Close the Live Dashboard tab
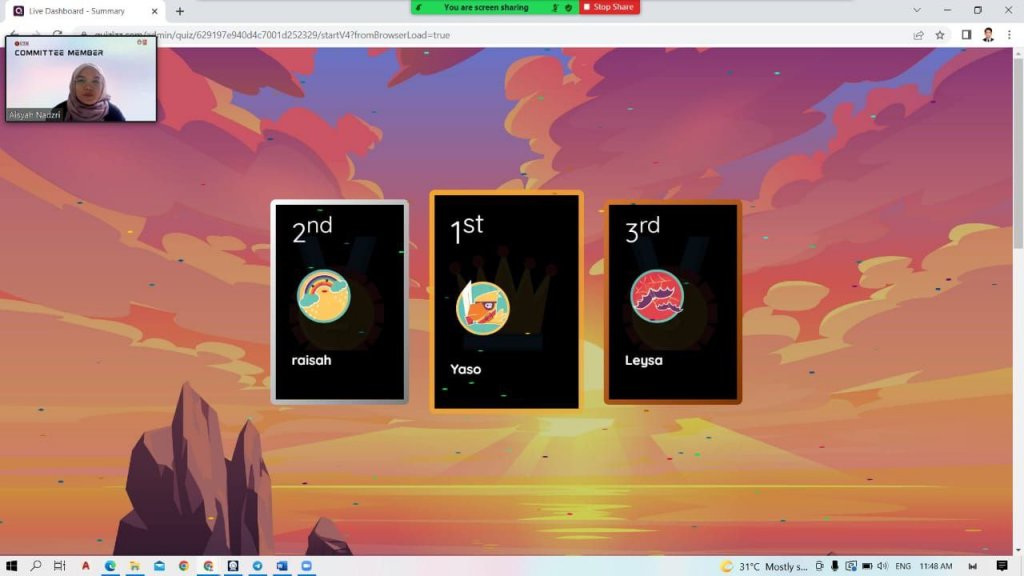 (153, 11)
